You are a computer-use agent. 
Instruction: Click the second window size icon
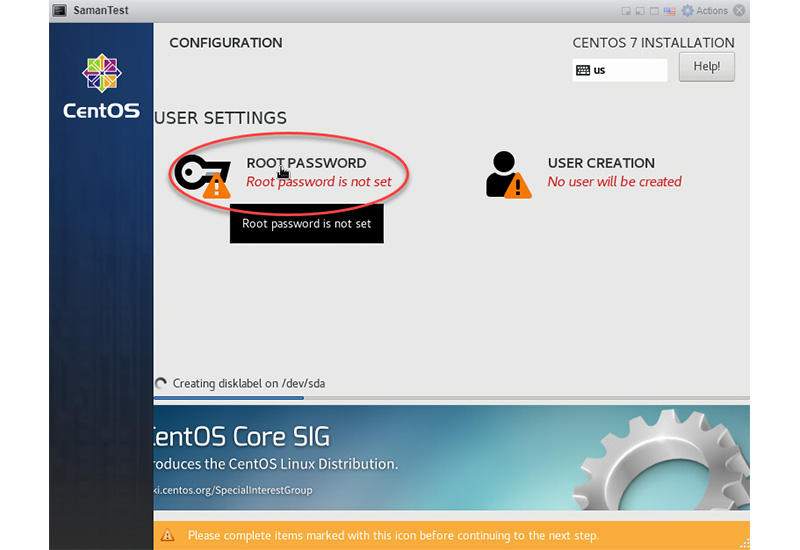[x=641, y=11]
